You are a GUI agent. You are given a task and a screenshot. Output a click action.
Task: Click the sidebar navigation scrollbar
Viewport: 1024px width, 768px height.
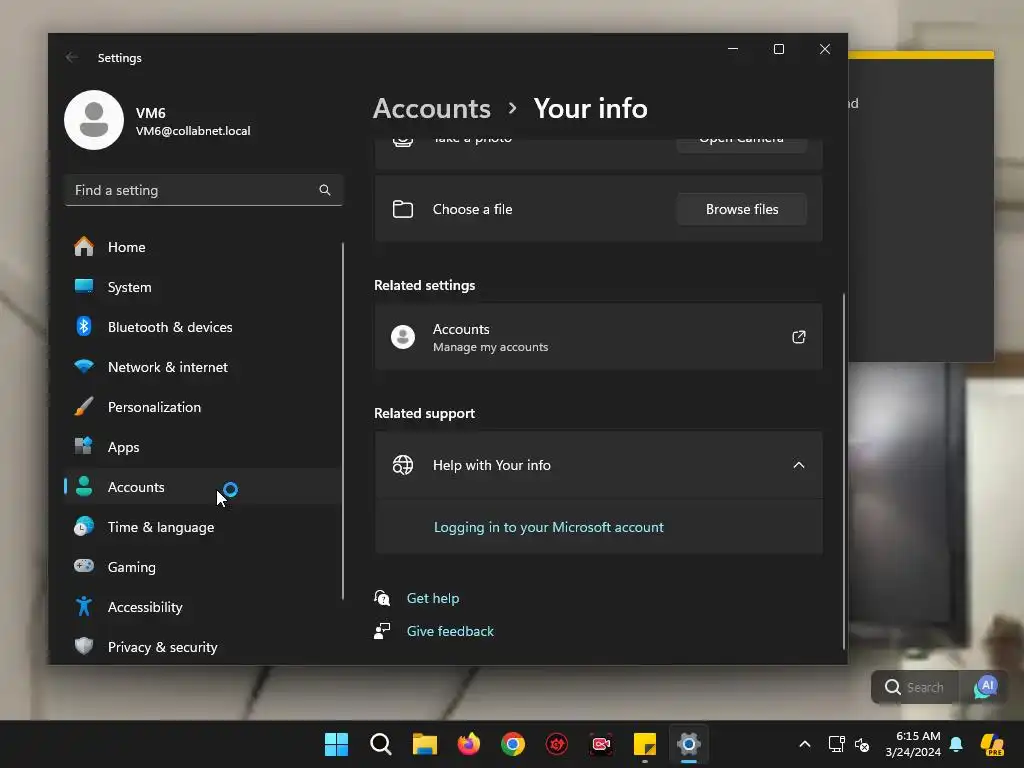(x=342, y=421)
